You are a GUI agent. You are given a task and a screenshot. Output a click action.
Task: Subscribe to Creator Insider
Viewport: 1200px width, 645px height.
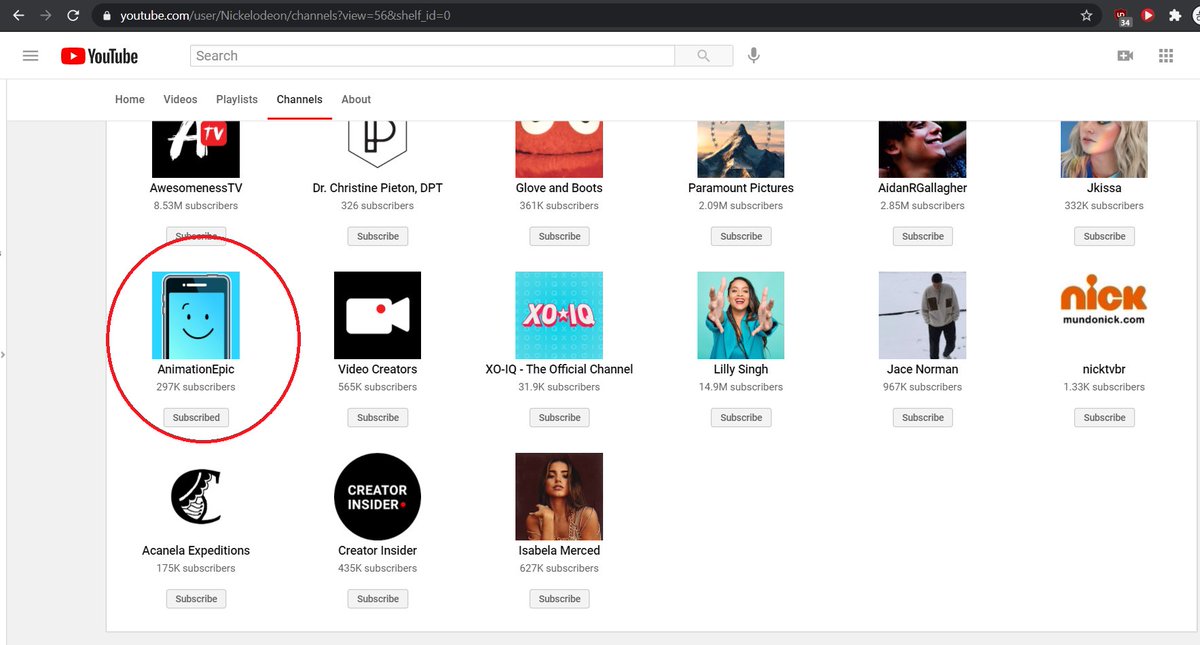click(378, 599)
